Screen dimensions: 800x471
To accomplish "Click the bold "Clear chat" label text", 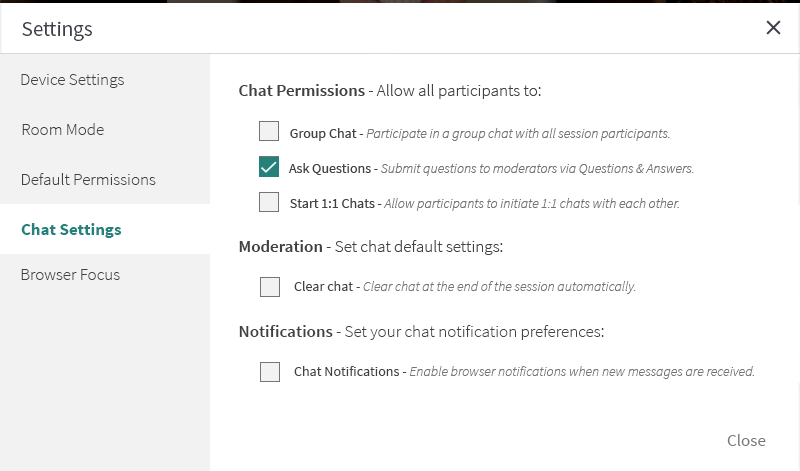I will click(323, 287).
